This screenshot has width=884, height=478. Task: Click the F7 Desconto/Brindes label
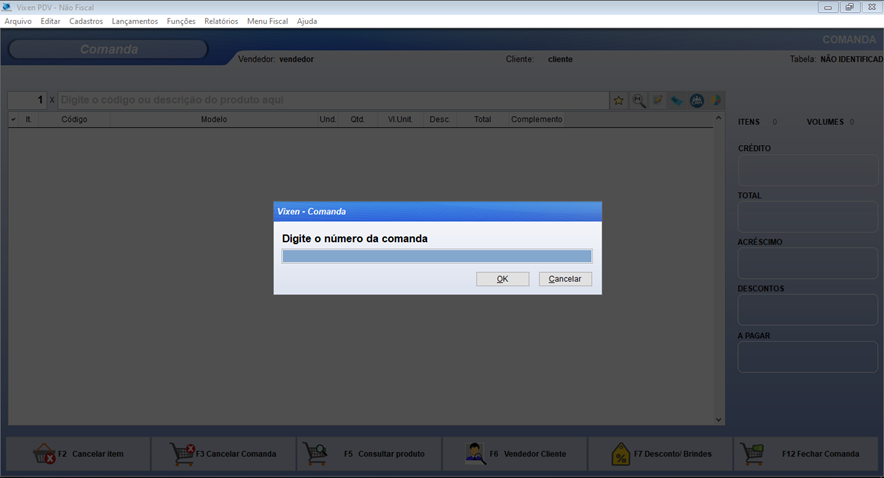tap(673, 454)
